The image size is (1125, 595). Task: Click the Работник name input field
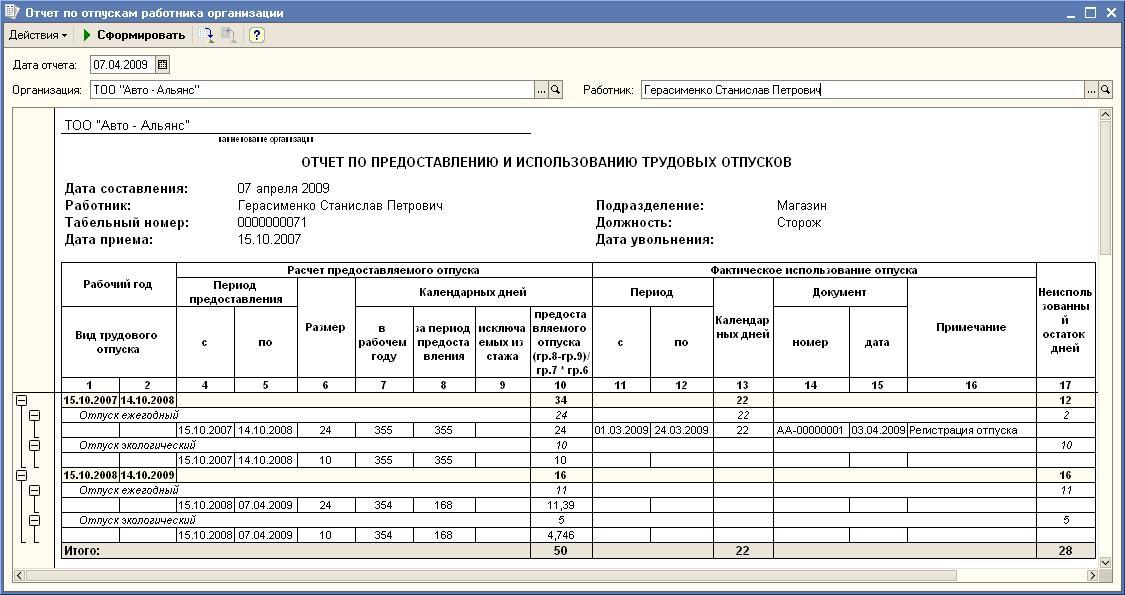860,90
